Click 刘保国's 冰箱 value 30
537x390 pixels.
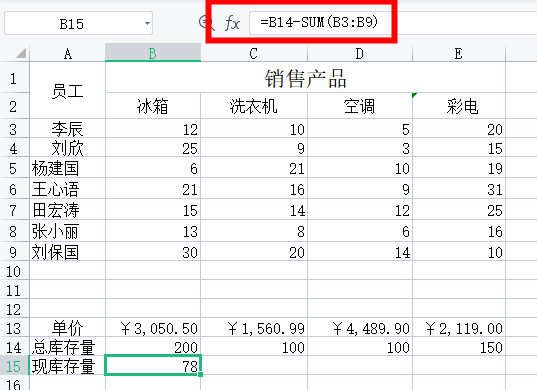point(153,252)
